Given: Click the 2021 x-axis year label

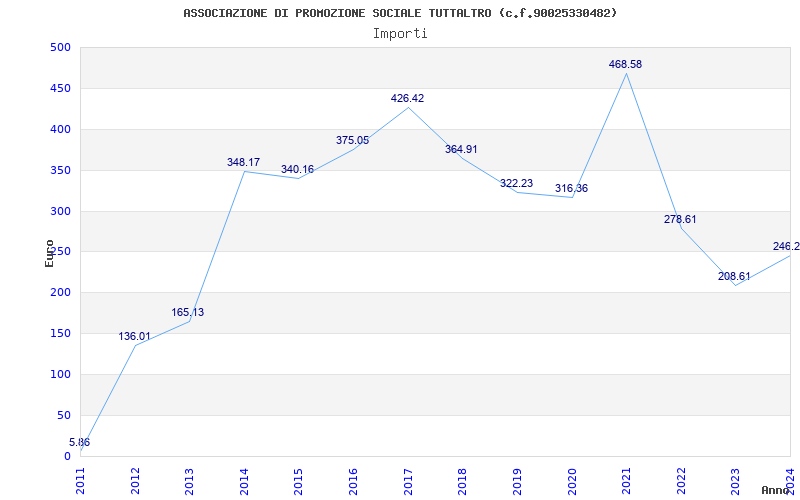Looking at the screenshot, I should pos(627,482).
